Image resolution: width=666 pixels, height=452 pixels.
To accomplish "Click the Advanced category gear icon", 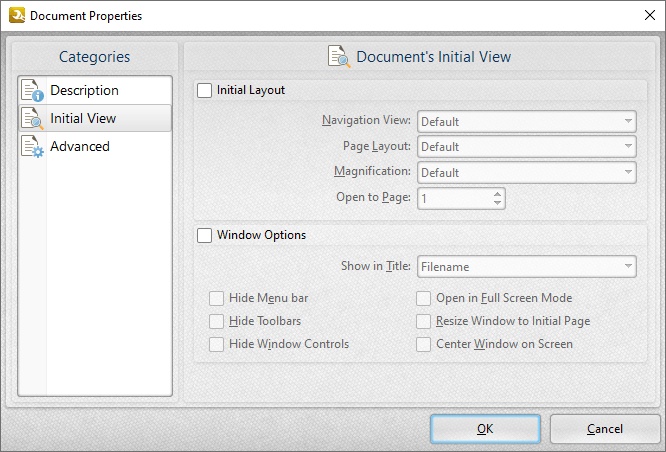I will pos(32,146).
